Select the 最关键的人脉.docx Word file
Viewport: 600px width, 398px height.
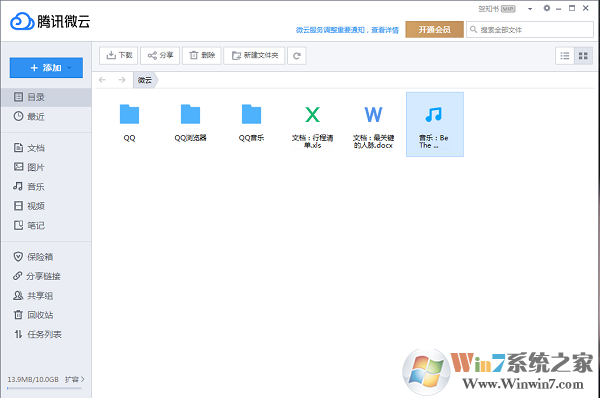[373, 126]
